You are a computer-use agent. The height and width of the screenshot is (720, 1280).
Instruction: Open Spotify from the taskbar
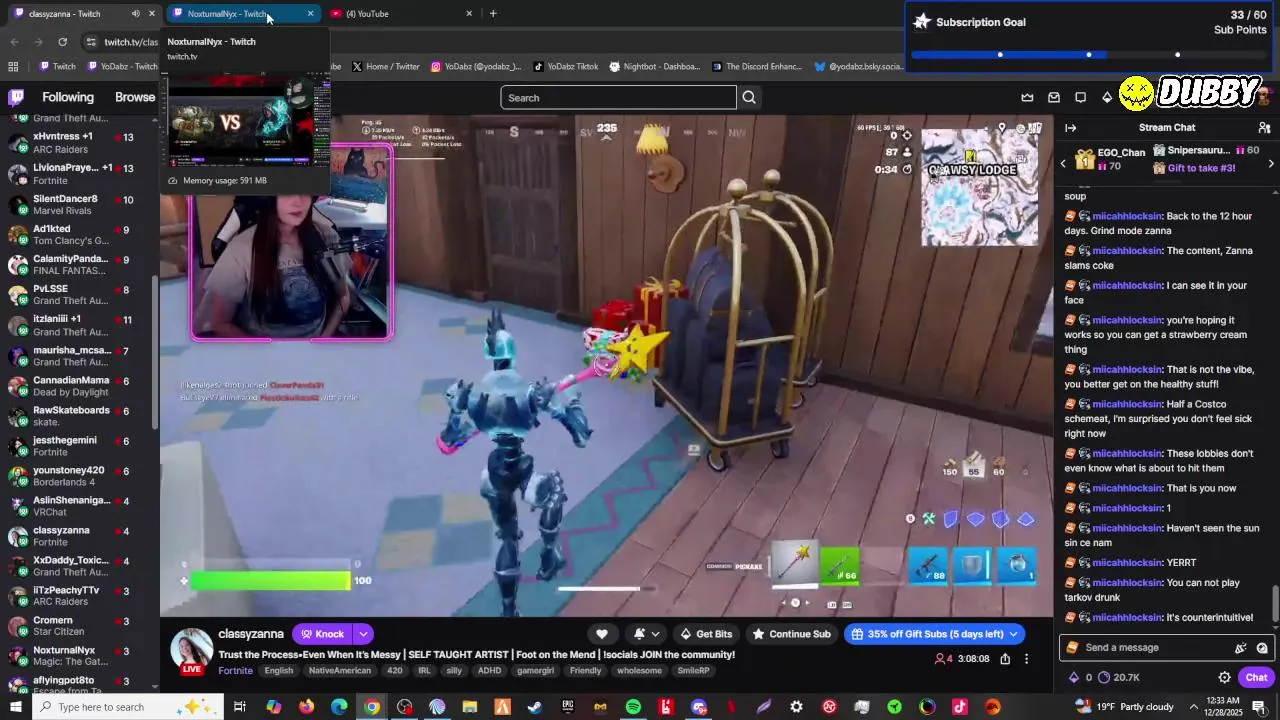point(633,707)
